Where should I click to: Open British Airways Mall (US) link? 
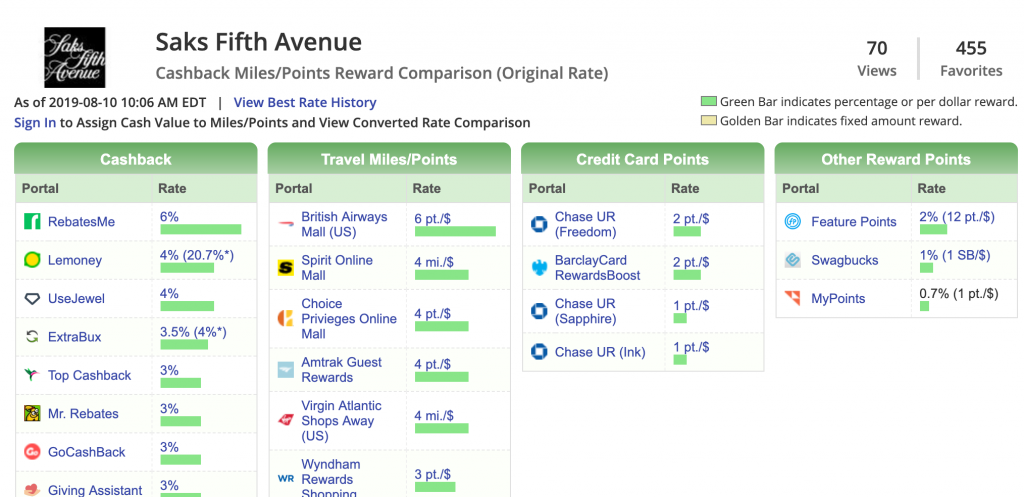click(344, 224)
